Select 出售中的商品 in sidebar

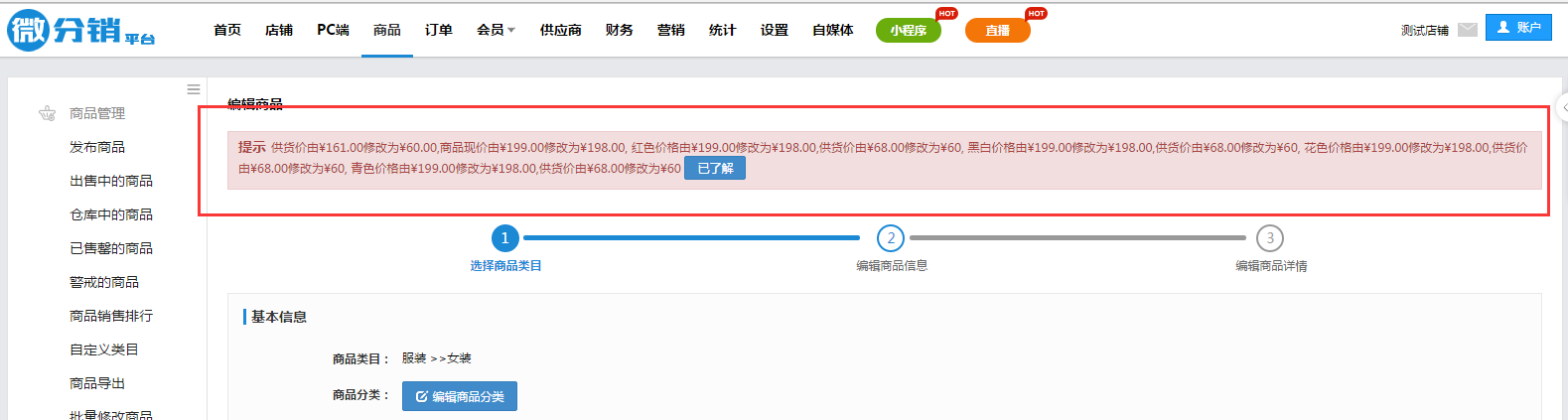coord(111,181)
